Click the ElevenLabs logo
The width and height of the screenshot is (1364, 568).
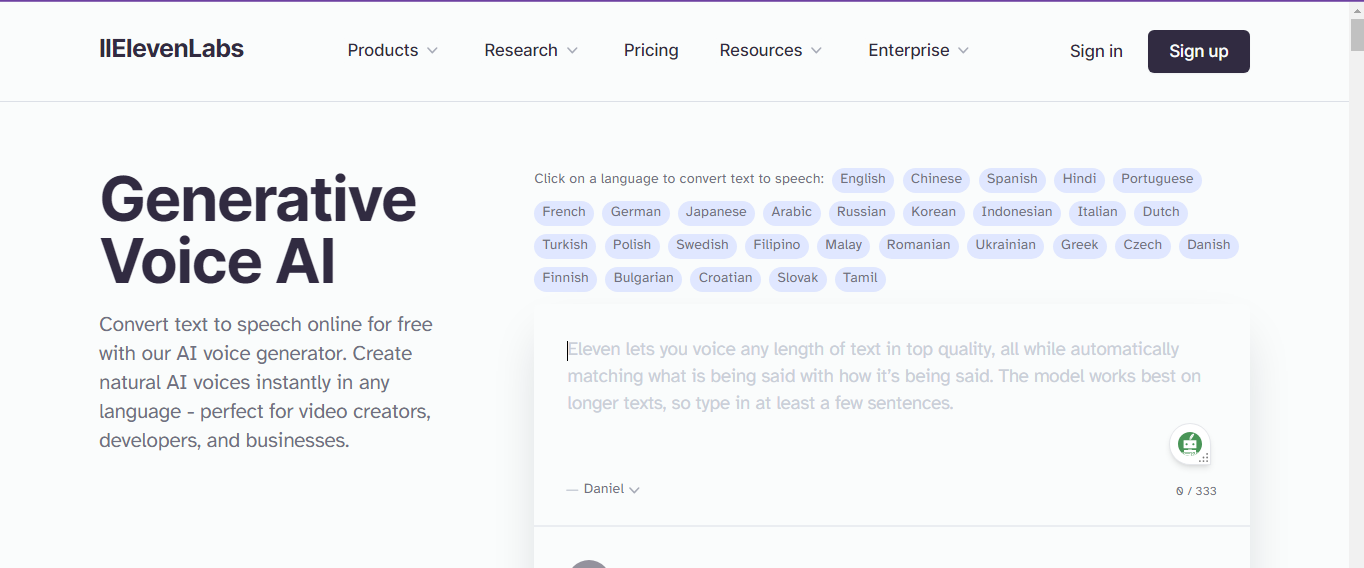click(171, 49)
